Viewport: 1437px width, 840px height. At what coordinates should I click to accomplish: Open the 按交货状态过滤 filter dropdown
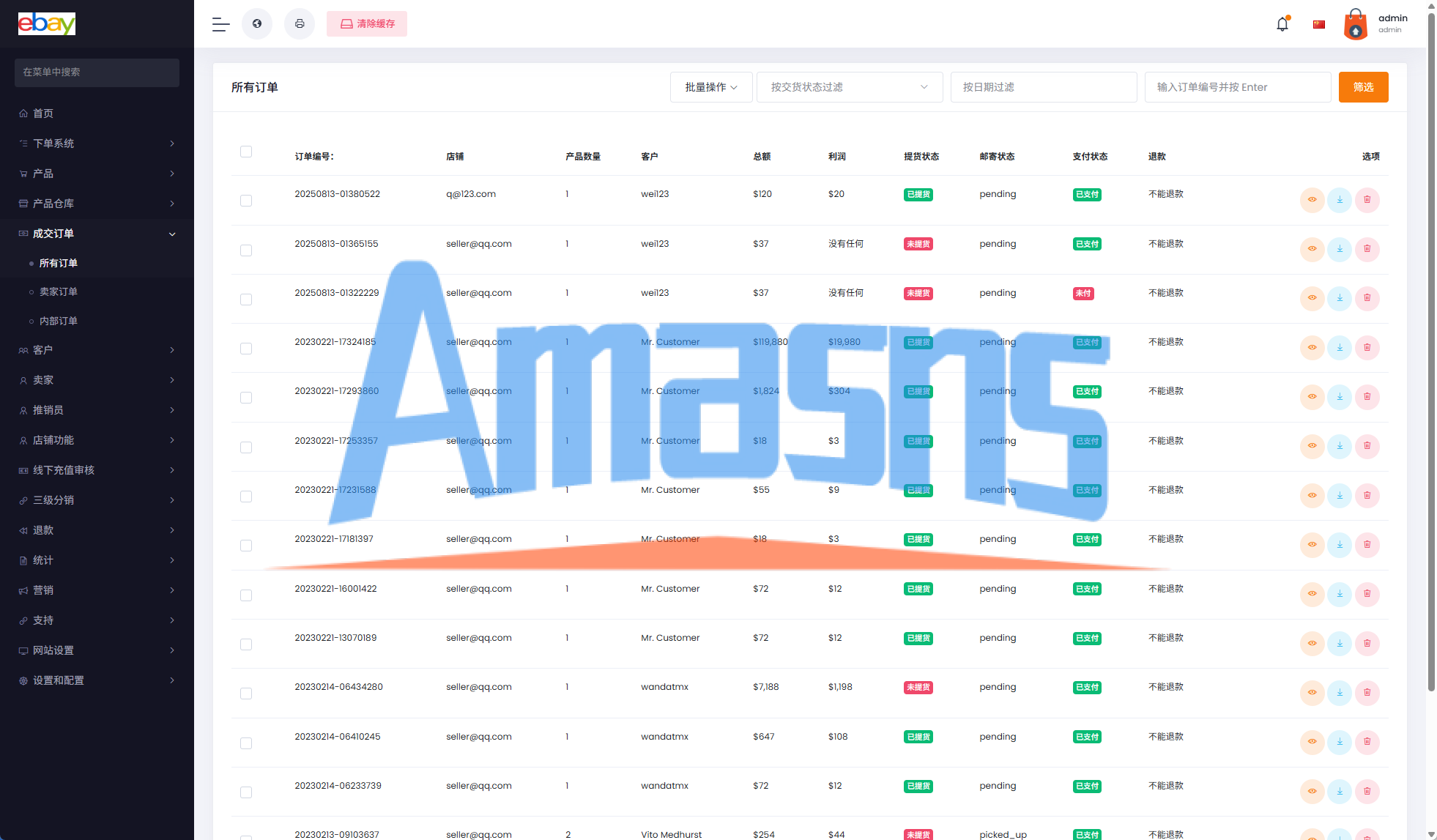coord(849,87)
